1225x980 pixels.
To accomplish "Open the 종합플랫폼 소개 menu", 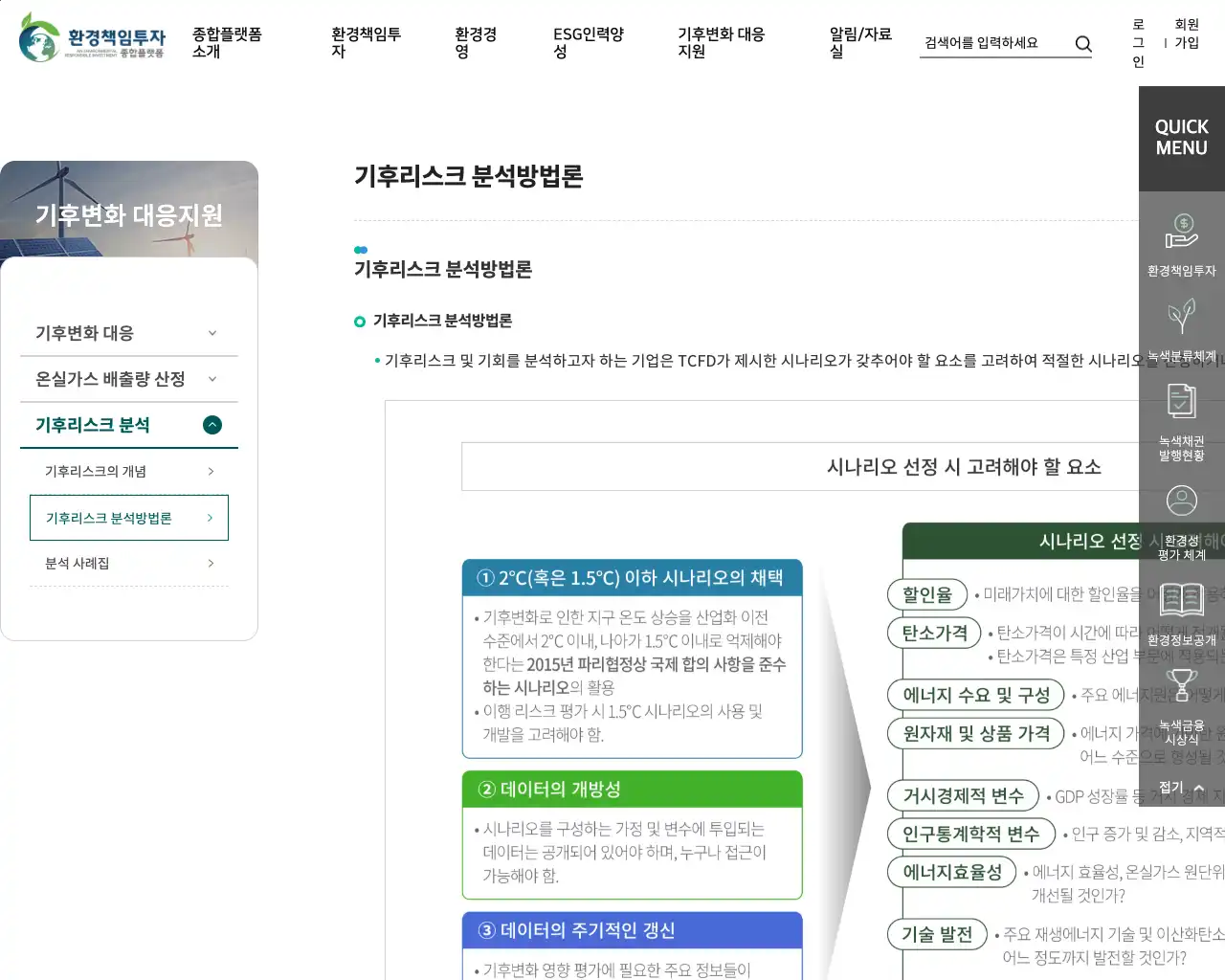I will coord(227,43).
